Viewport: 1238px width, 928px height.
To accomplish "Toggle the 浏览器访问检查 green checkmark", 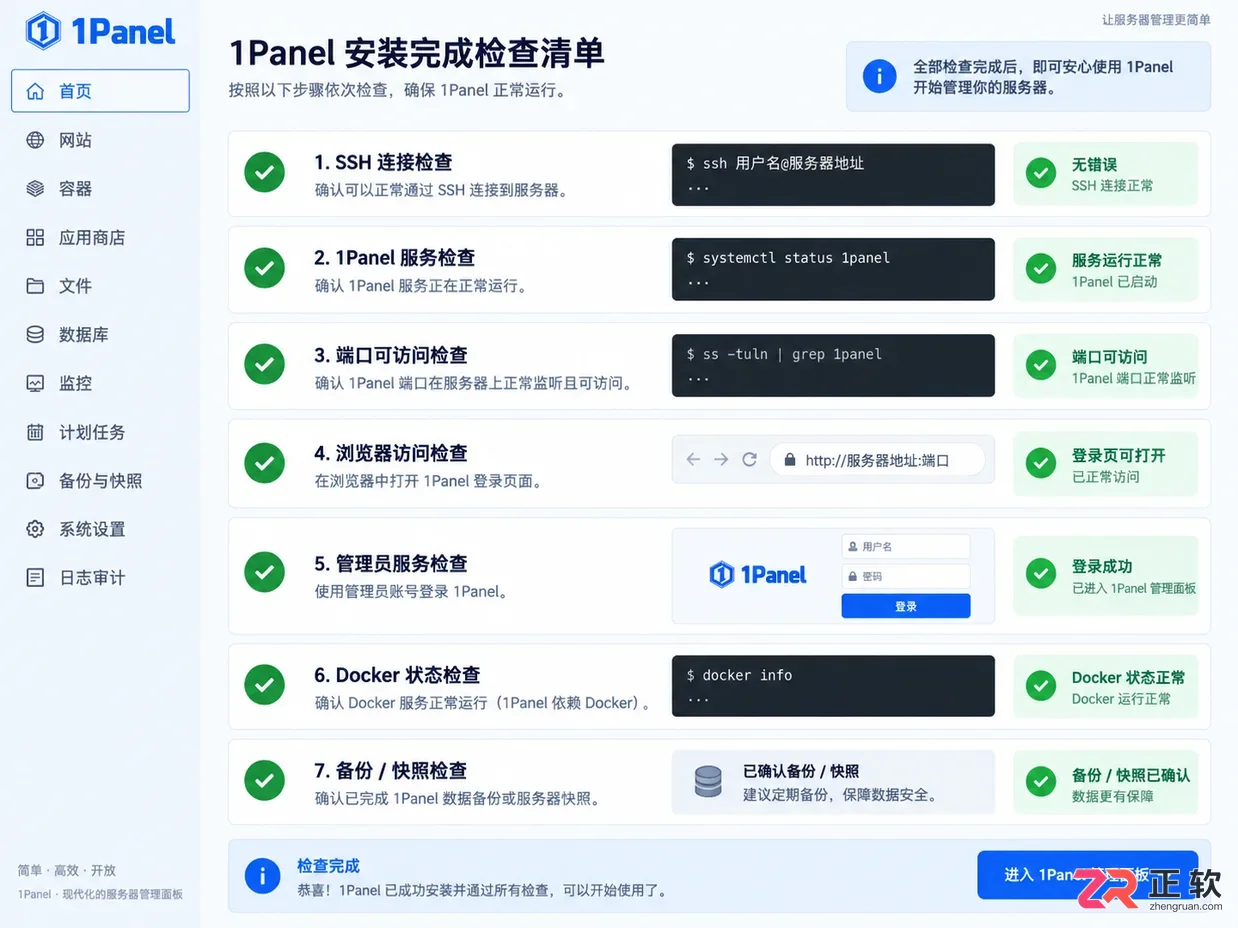I will 264,463.
